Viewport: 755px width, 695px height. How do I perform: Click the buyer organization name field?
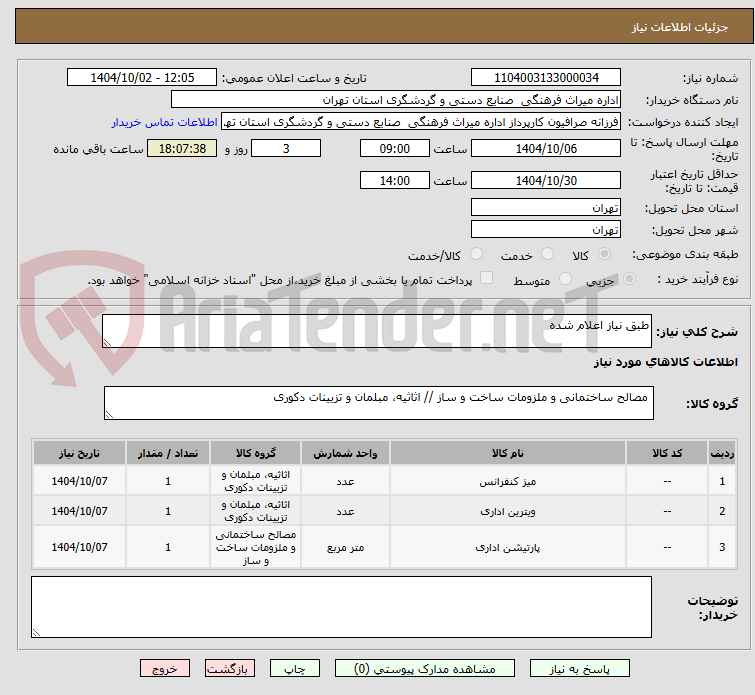click(x=396, y=100)
